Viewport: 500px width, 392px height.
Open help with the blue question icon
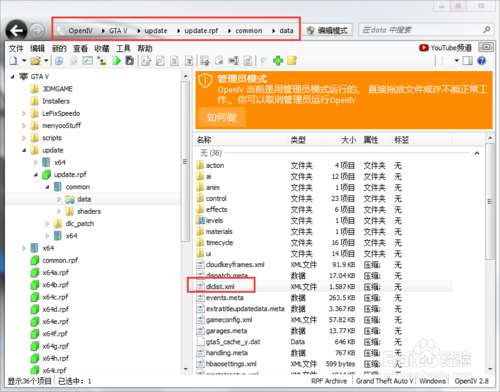[x=481, y=61]
